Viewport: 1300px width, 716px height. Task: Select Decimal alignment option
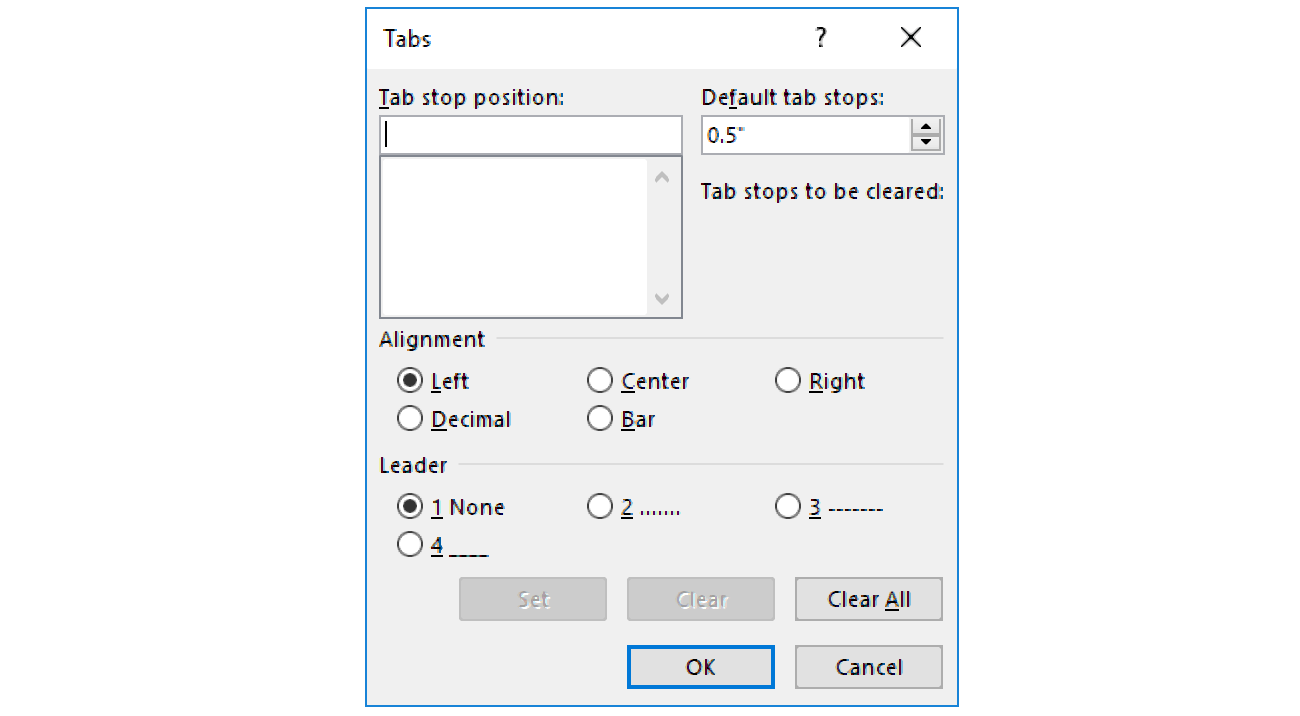[x=410, y=419]
